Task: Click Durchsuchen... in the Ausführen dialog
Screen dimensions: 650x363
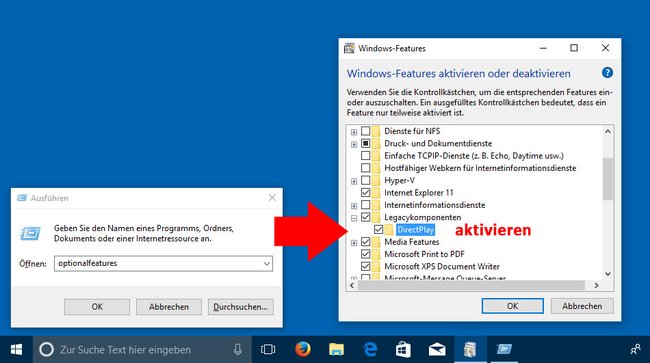Action: point(240,307)
